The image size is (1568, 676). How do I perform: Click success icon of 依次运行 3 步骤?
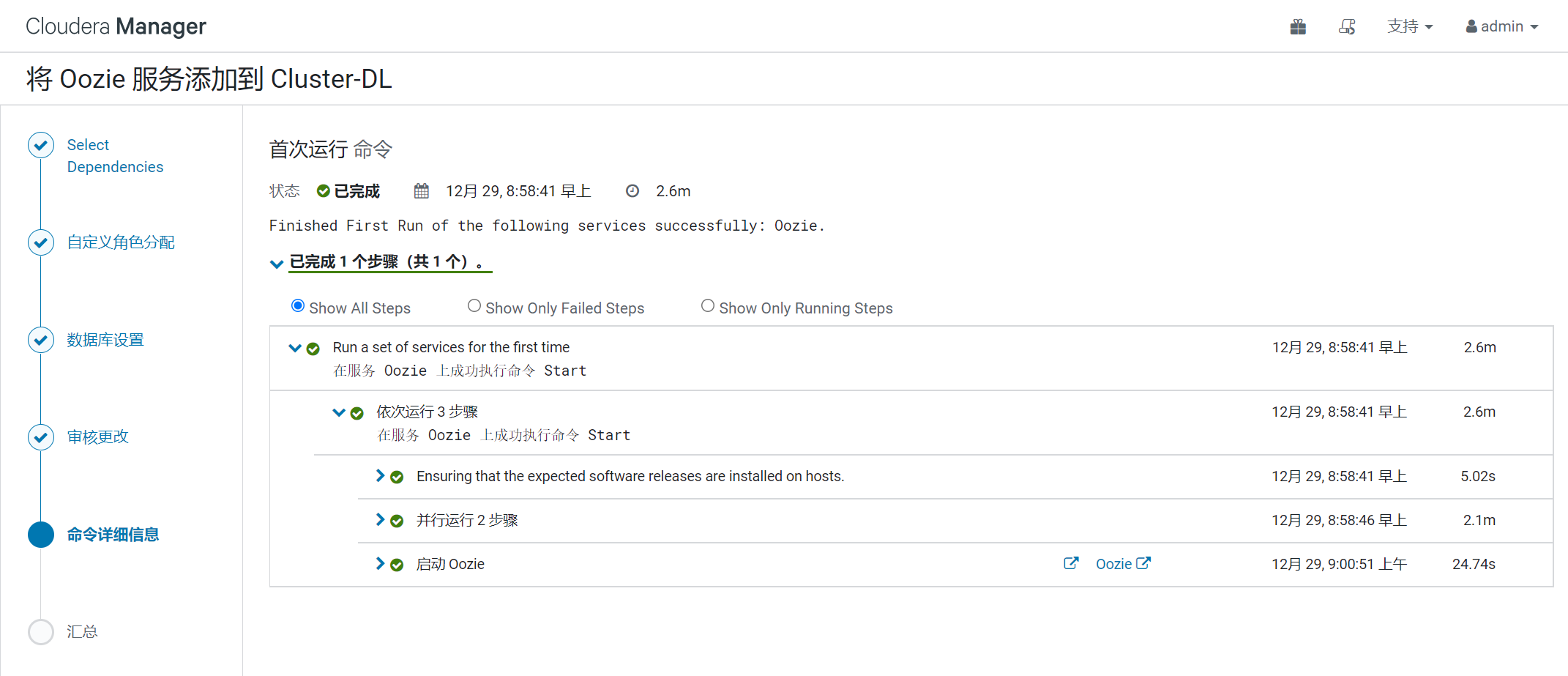coord(357,413)
